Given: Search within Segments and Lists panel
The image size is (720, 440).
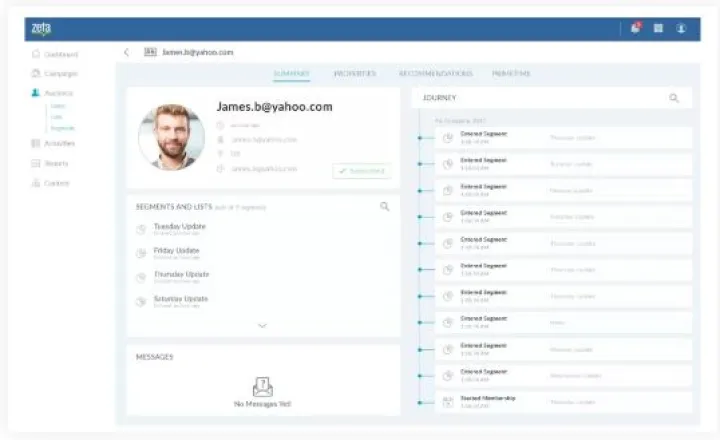Looking at the screenshot, I should pyautogui.click(x=385, y=206).
